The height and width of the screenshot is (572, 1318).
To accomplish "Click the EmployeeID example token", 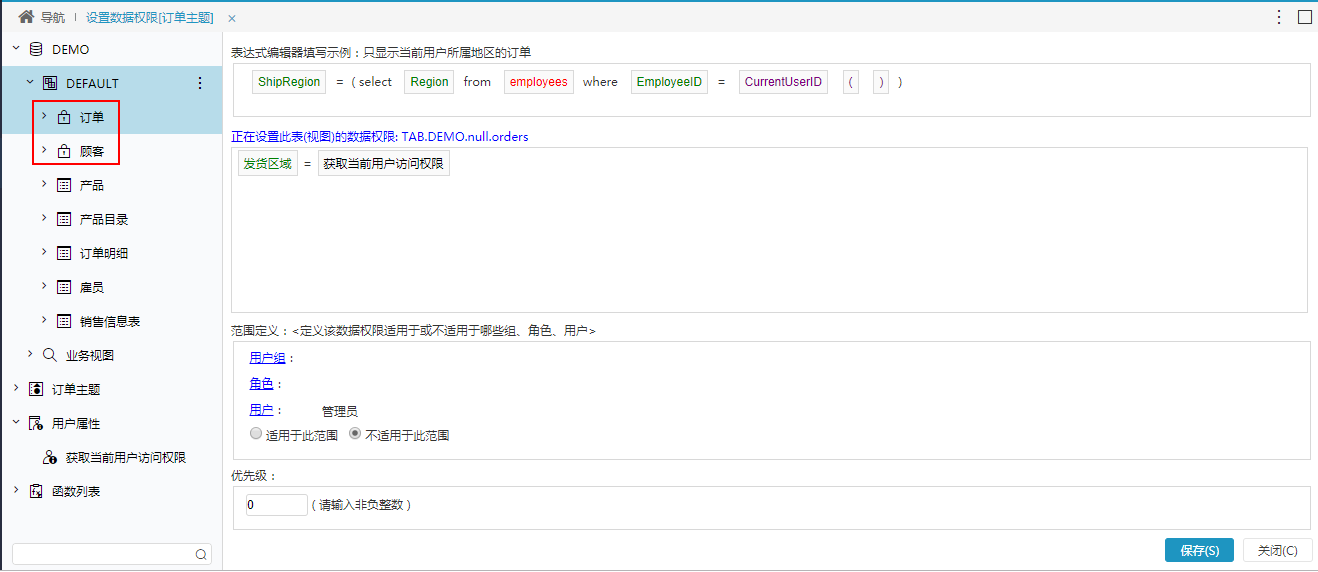I will tap(669, 82).
